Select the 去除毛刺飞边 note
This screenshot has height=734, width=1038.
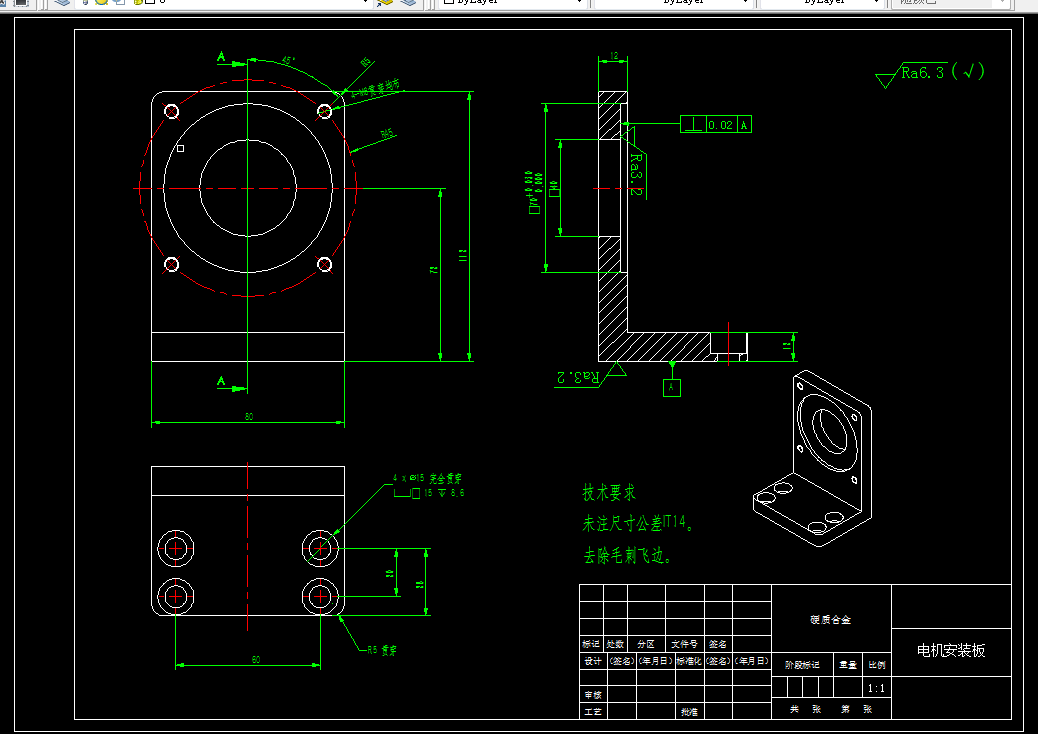628,555
